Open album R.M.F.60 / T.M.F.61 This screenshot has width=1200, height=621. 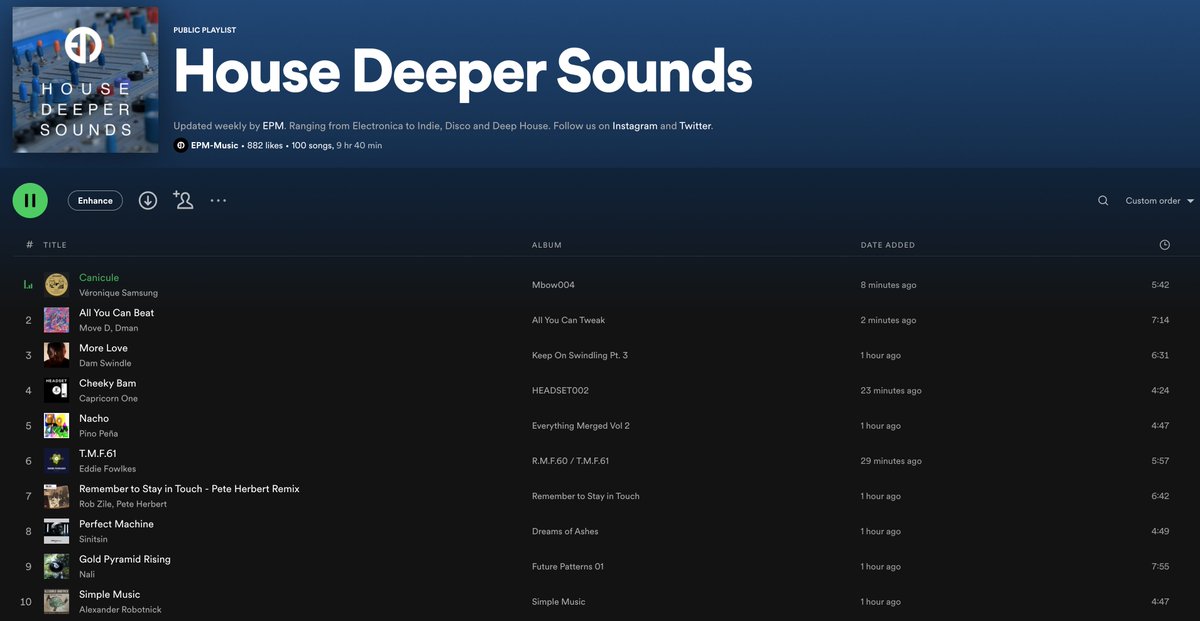tap(570, 461)
